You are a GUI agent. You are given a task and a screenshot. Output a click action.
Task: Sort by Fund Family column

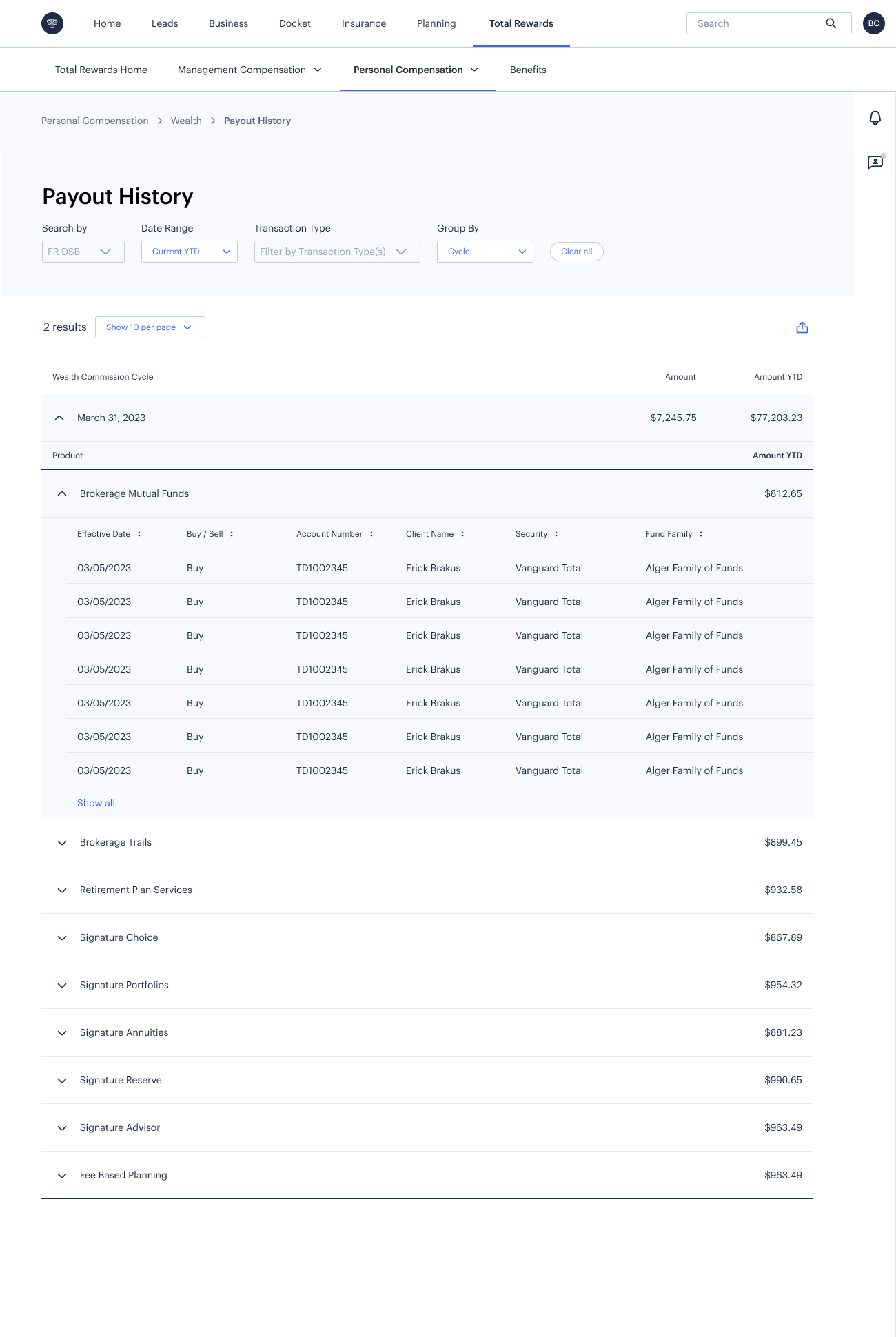tap(701, 534)
